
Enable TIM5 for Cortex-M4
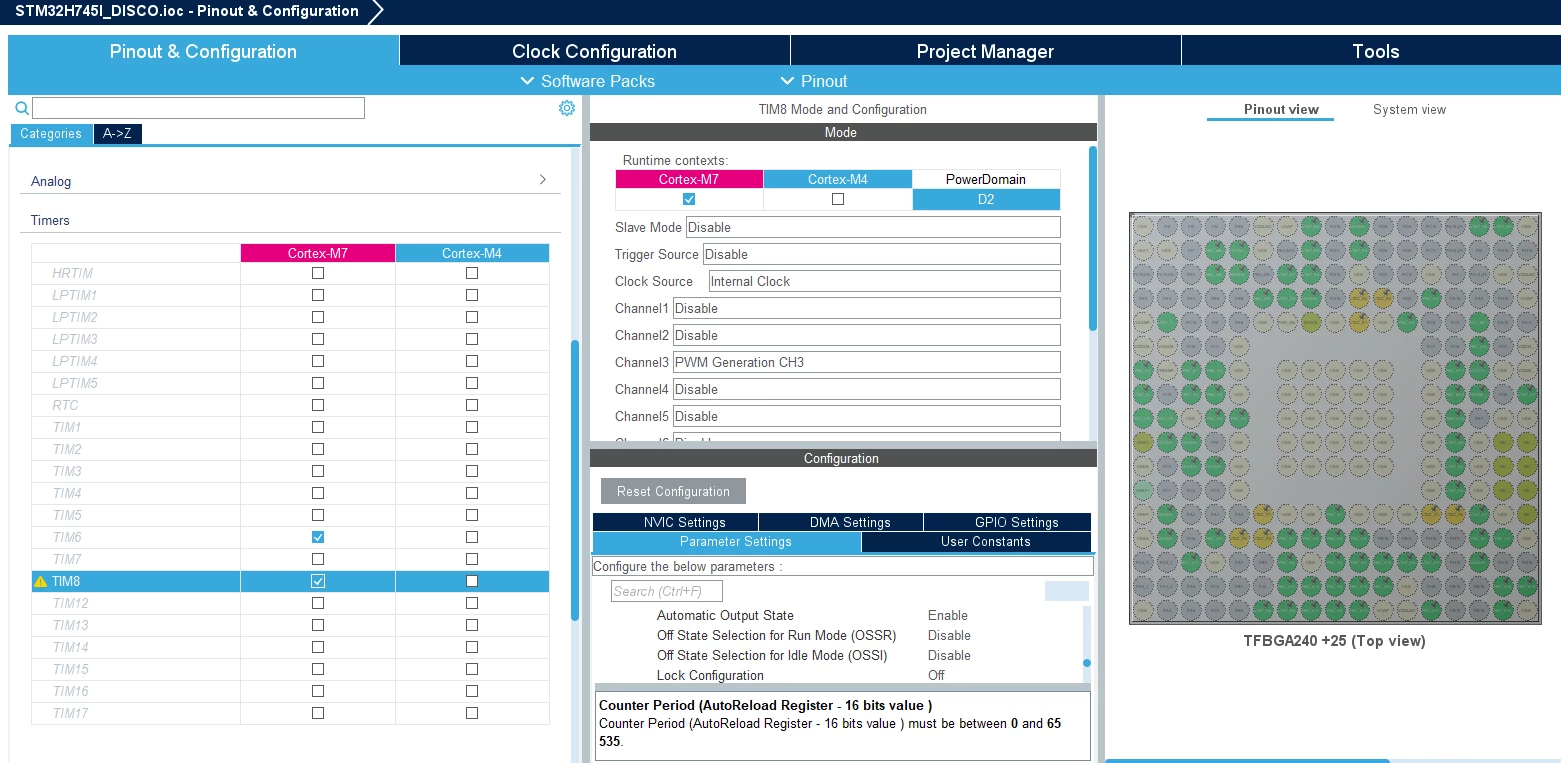472,515
